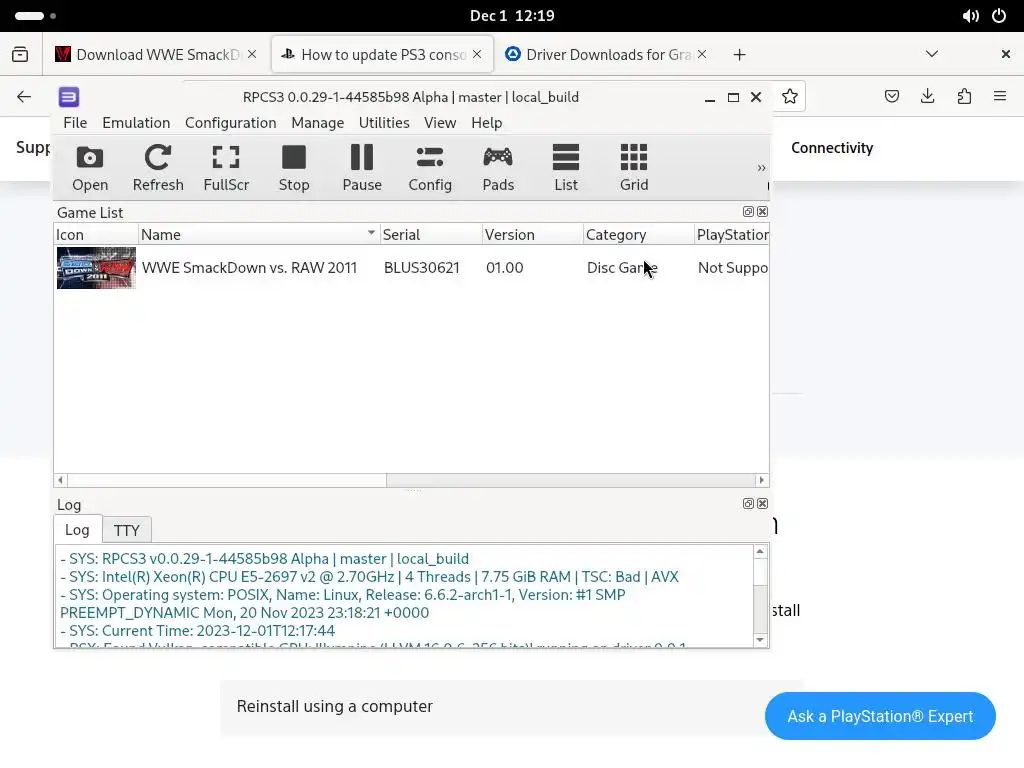Screen dimensions: 1024x768
Task: Open settings via the Config icon
Action: [x=430, y=168]
